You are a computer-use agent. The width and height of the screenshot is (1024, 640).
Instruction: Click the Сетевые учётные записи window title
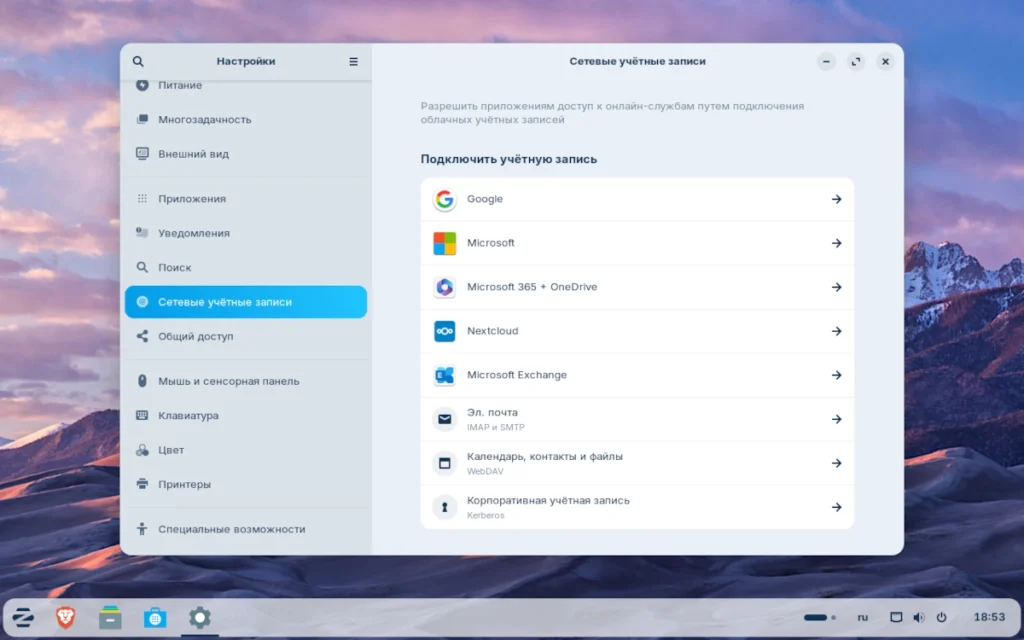637,61
